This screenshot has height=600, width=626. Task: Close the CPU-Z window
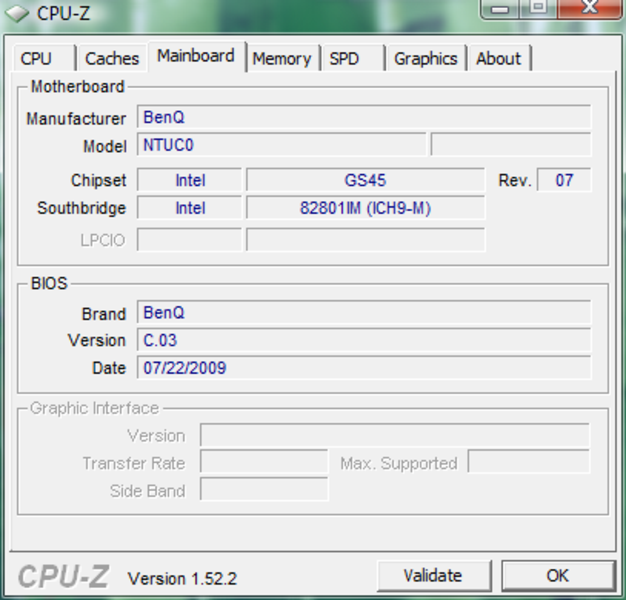(590, 8)
